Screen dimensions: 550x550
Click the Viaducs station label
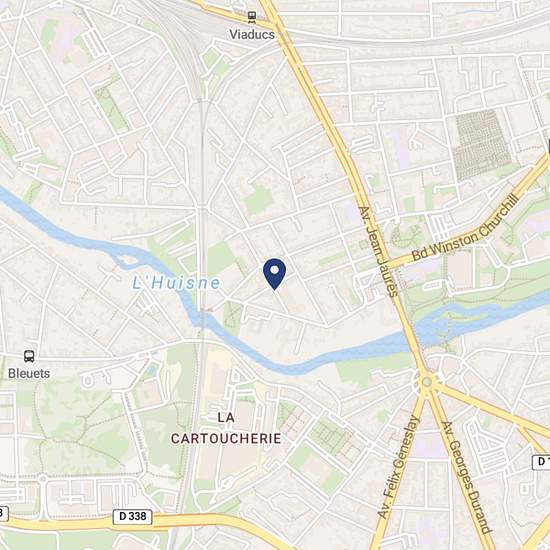tap(252, 34)
